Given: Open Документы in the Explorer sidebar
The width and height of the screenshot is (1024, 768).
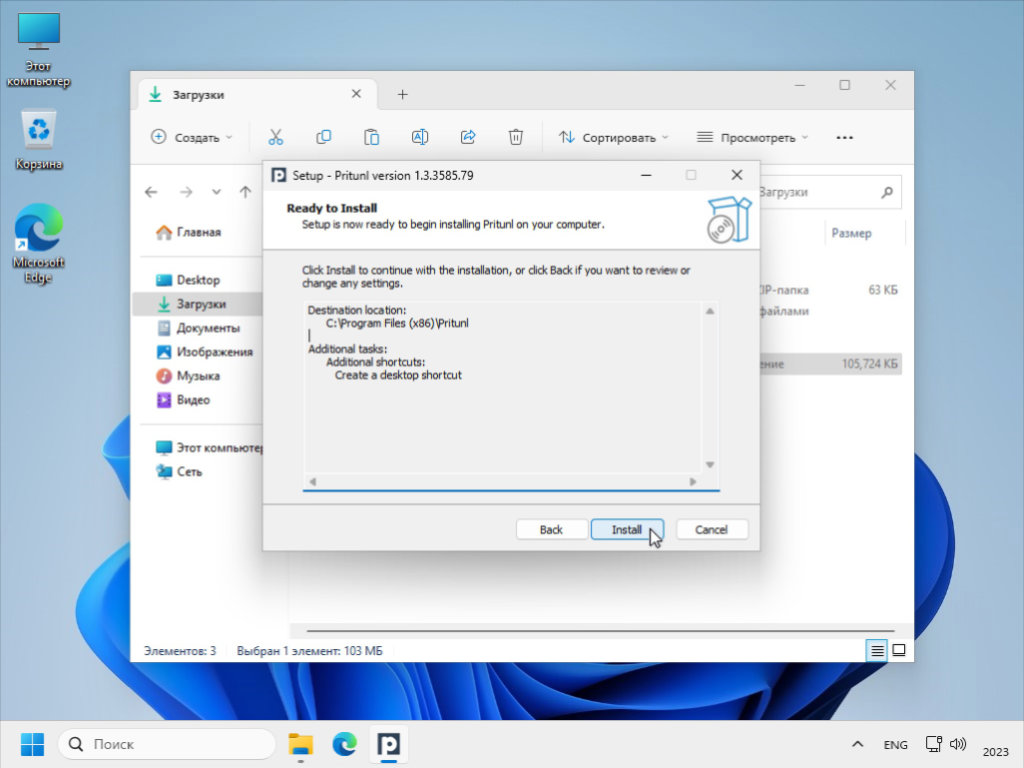Looking at the screenshot, I should 199,328.
